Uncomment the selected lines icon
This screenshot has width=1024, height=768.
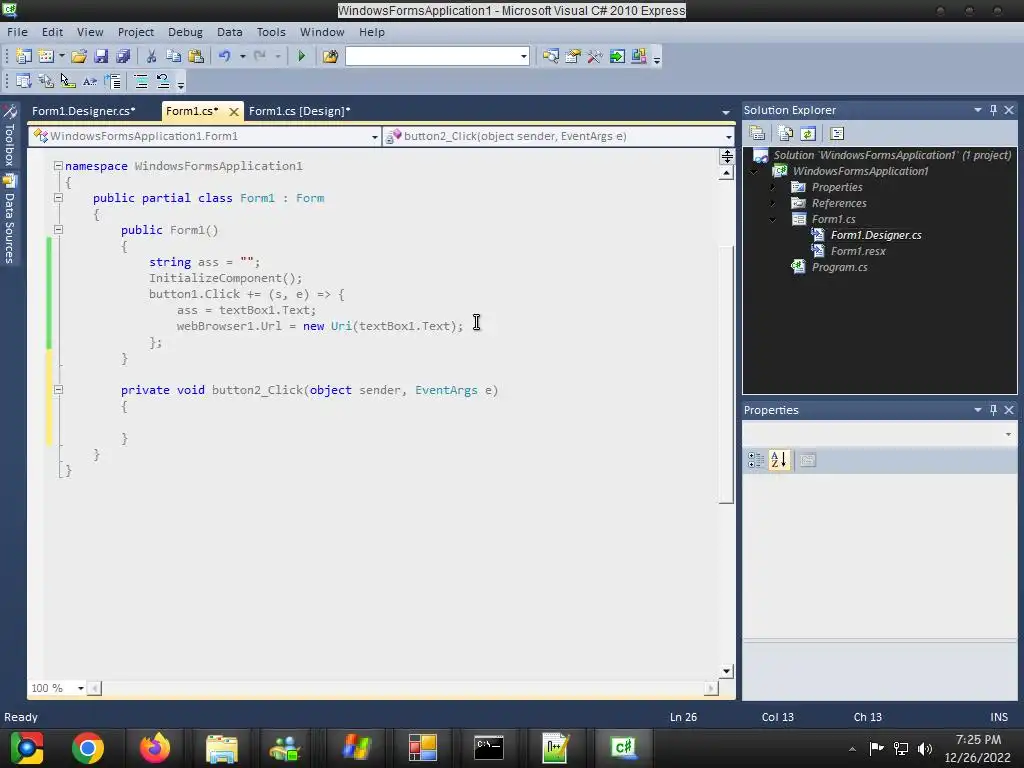point(163,81)
